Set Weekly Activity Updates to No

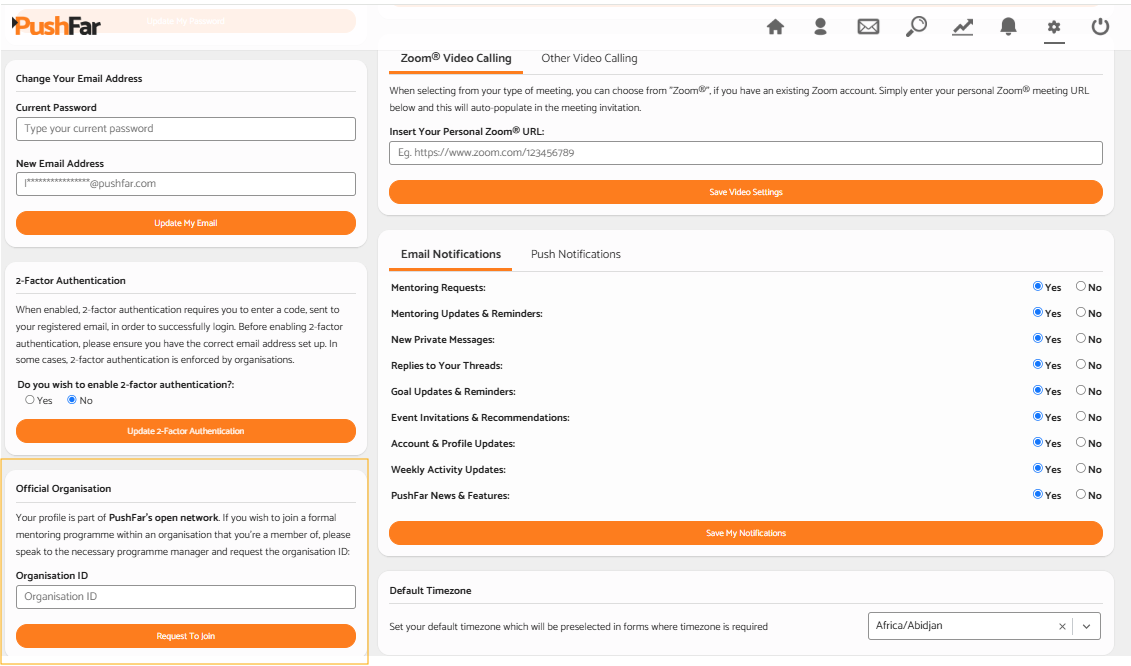(x=1081, y=468)
